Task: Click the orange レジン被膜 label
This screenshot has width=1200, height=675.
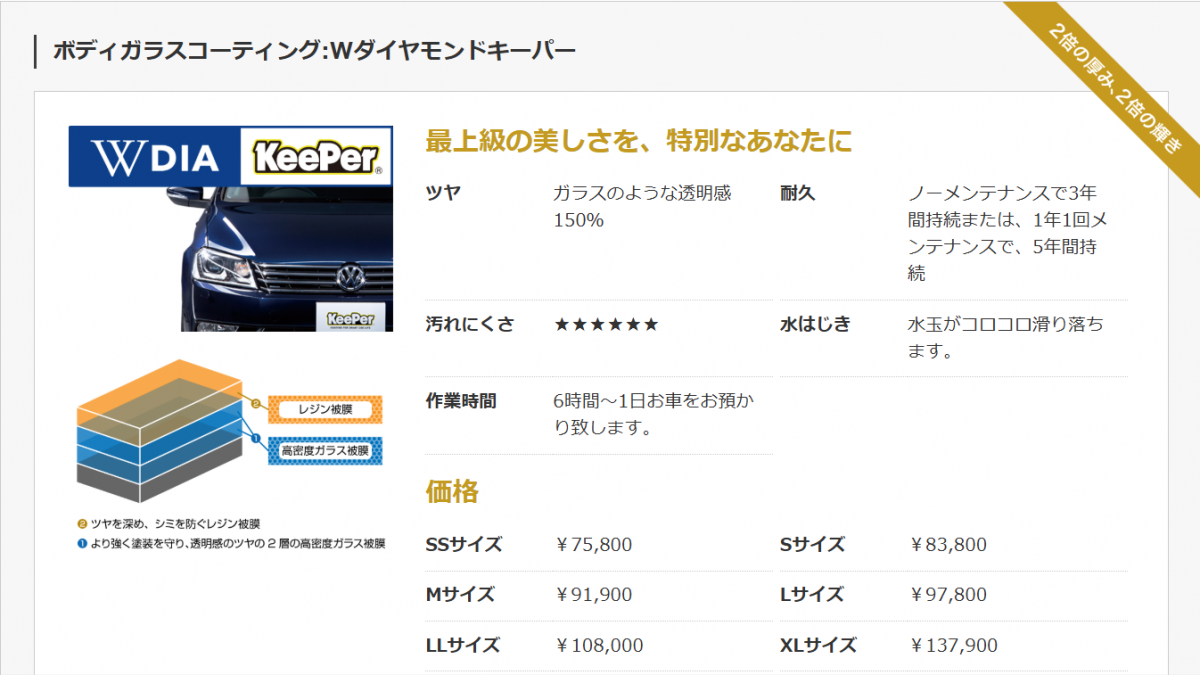Action: point(325,409)
